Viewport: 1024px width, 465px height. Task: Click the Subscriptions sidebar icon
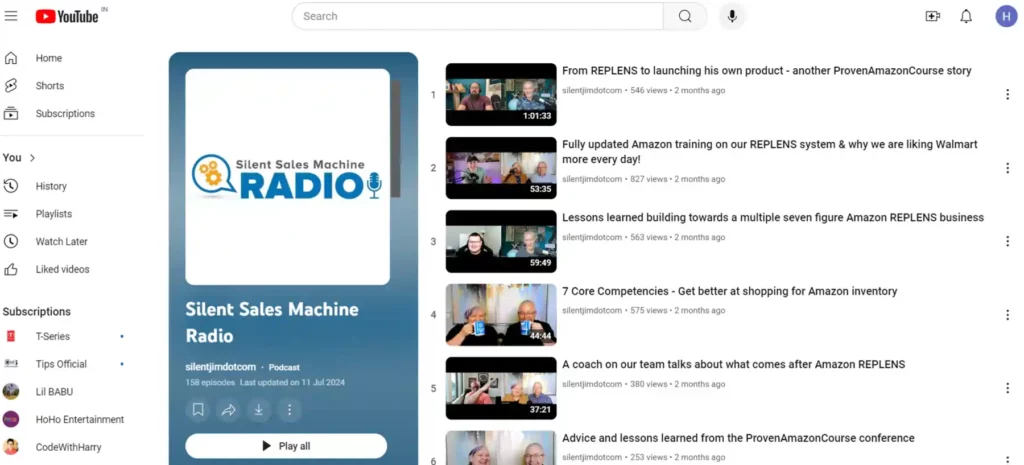(x=11, y=114)
